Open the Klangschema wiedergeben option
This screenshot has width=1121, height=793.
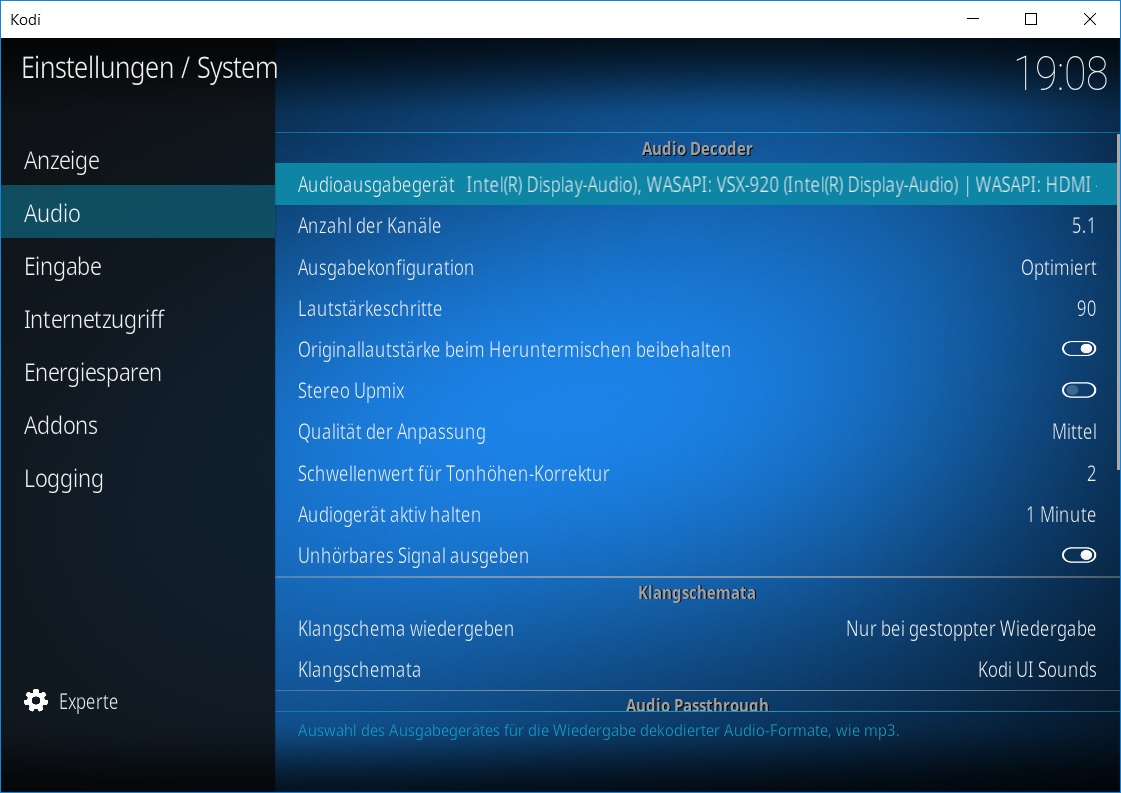pyautogui.click(x=696, y=629)
